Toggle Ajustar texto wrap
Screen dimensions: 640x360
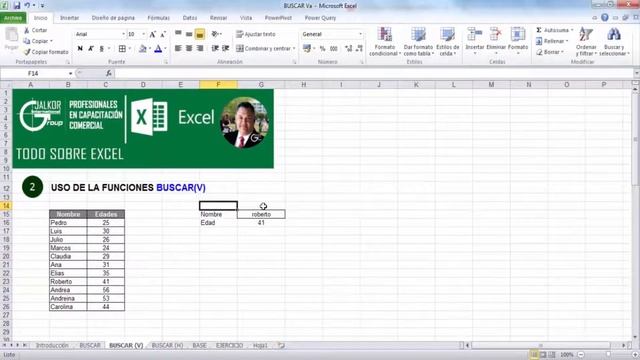point(256,34)
